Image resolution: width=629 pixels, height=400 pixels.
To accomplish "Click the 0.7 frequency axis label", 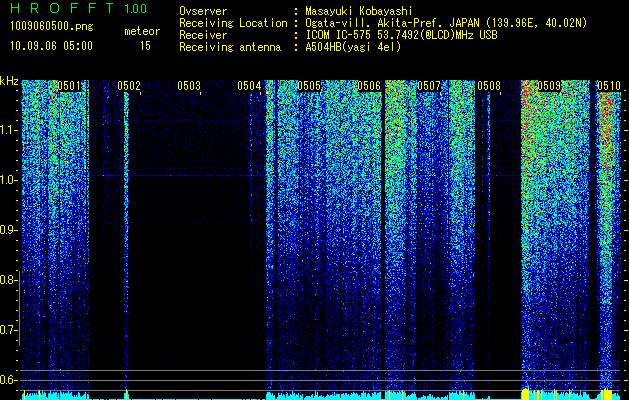I will click(x=8, y=330).
